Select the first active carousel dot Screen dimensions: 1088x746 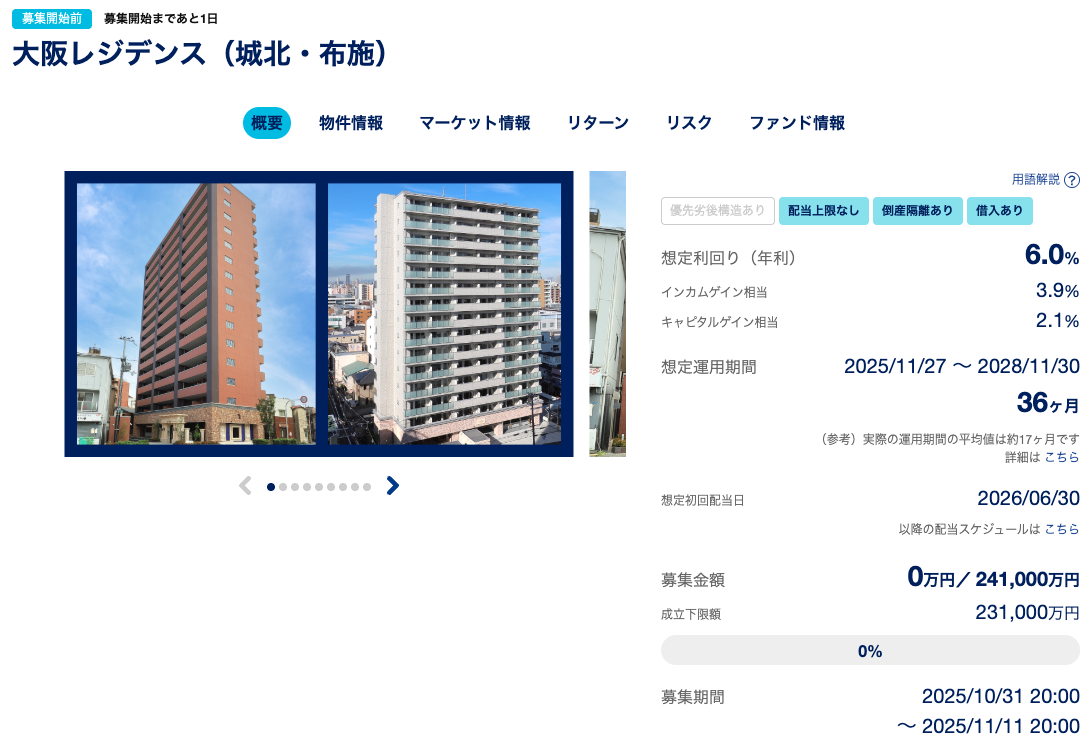pos(271,487)
